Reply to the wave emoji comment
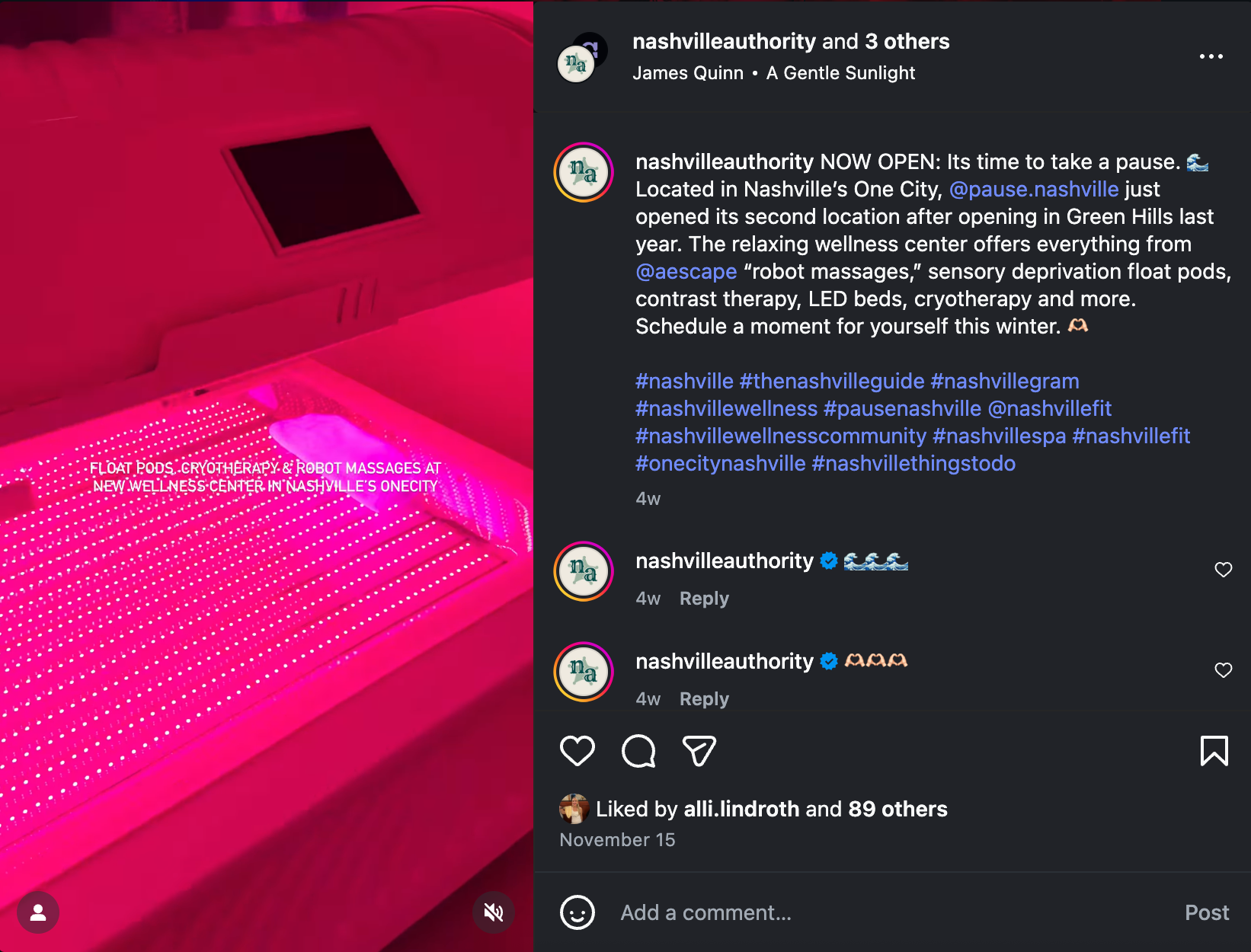 (704, 599)
